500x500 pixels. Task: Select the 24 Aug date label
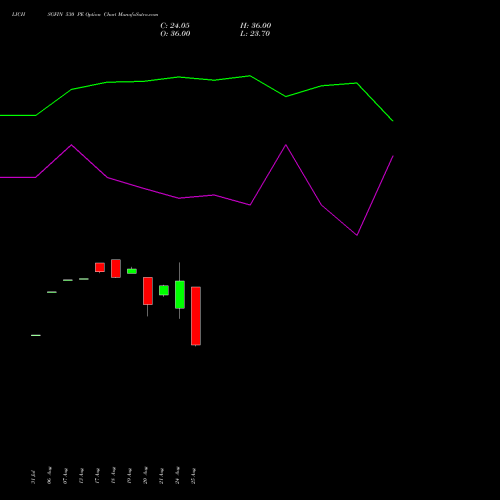pos(177,475)
